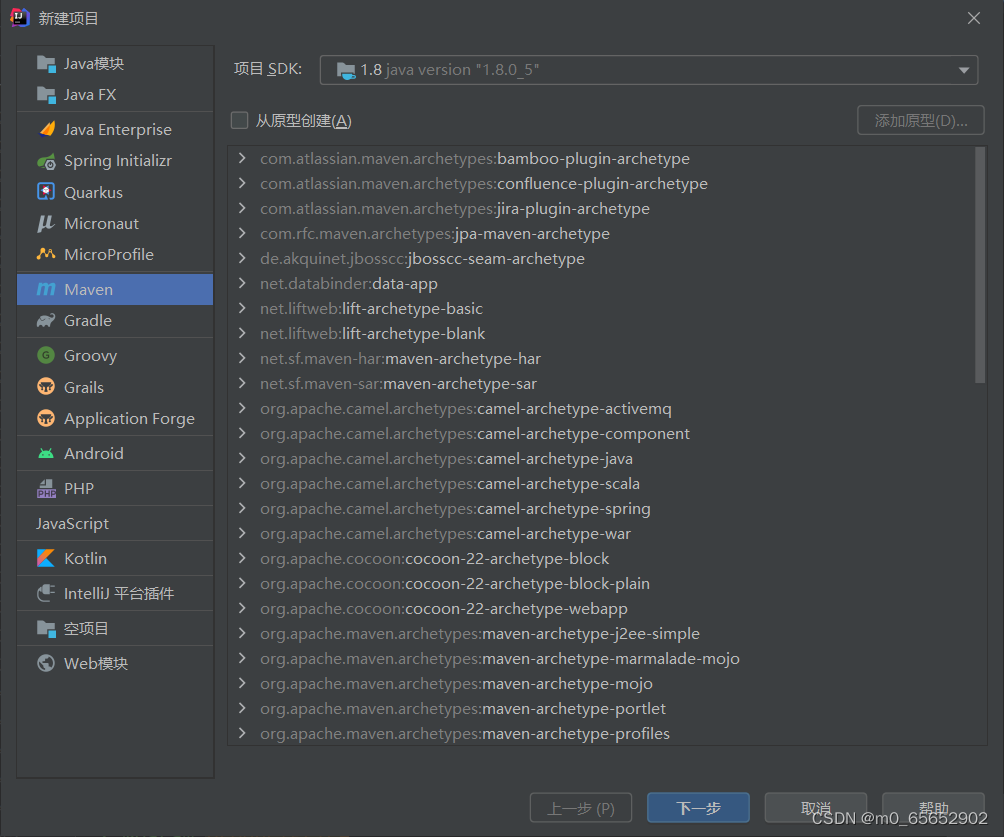Select Java Enterprise label

[x=118, y=130]
